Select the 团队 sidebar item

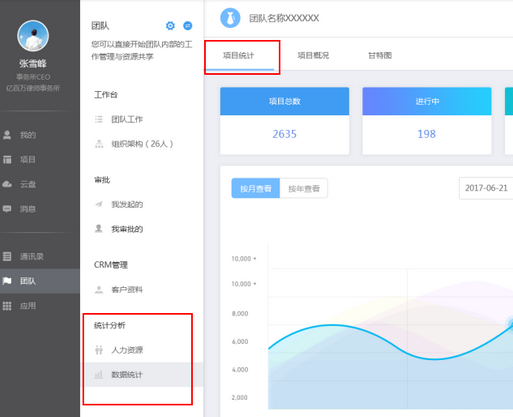point(40,281)
